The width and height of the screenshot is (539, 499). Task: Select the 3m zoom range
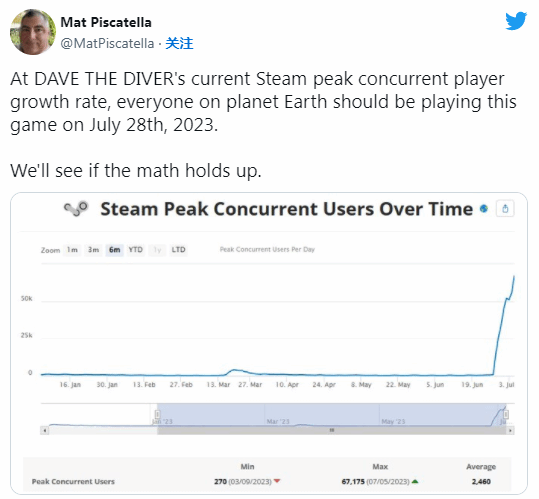93,250
